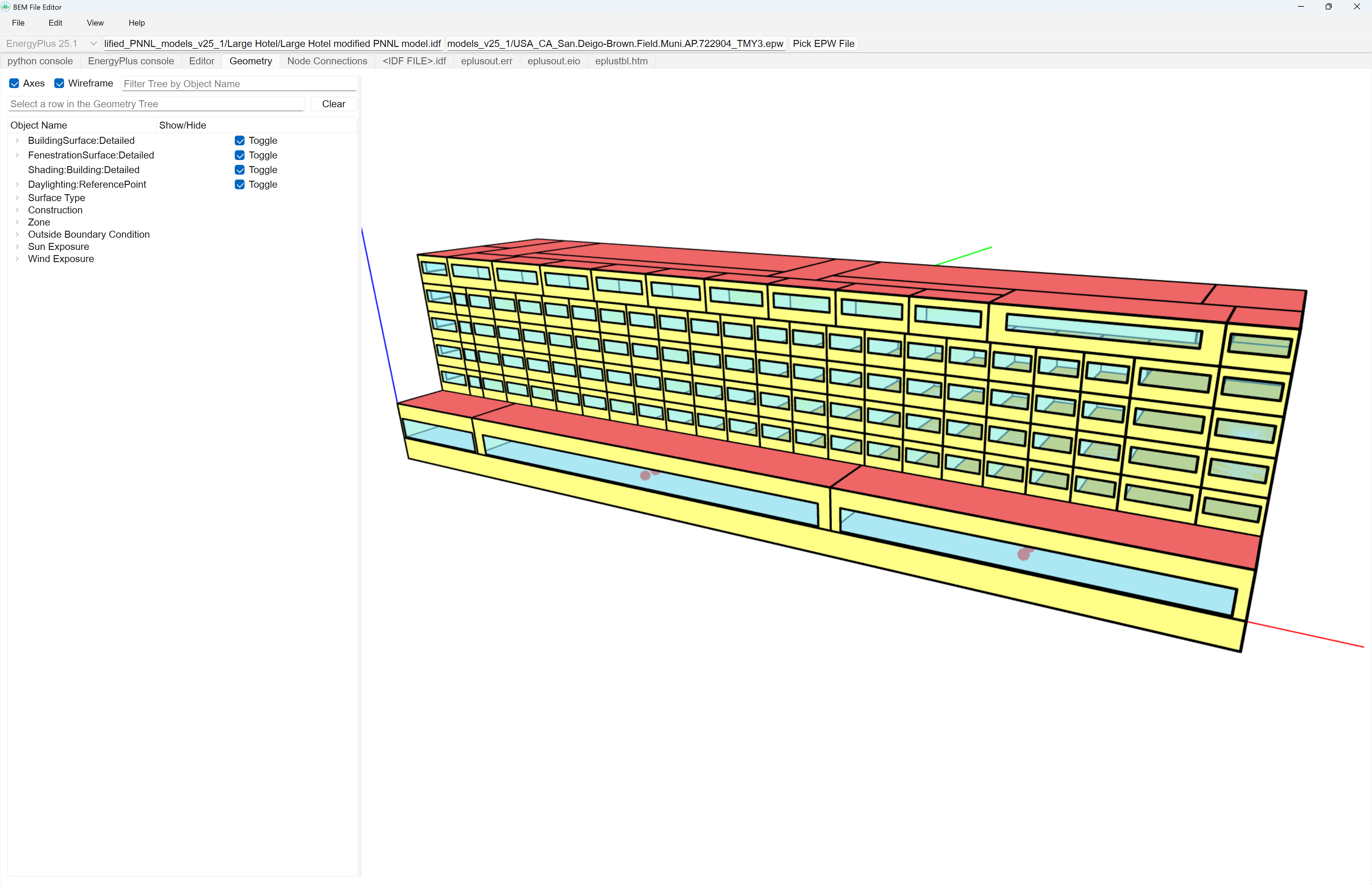1372x885 pixels.
Task: Switch to the EnergyPlus console tab
Action: click(x=131, y=61)
